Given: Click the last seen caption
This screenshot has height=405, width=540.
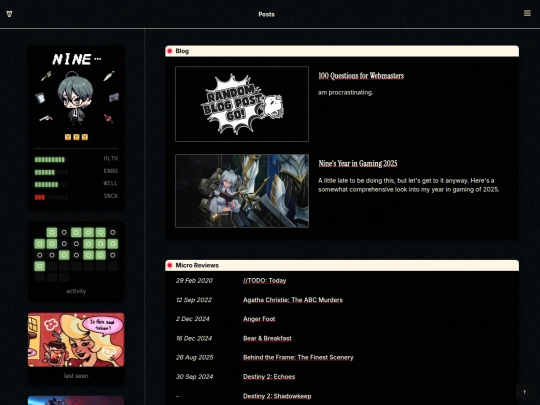Looking at the screenshot, I should tap(76, 376).
